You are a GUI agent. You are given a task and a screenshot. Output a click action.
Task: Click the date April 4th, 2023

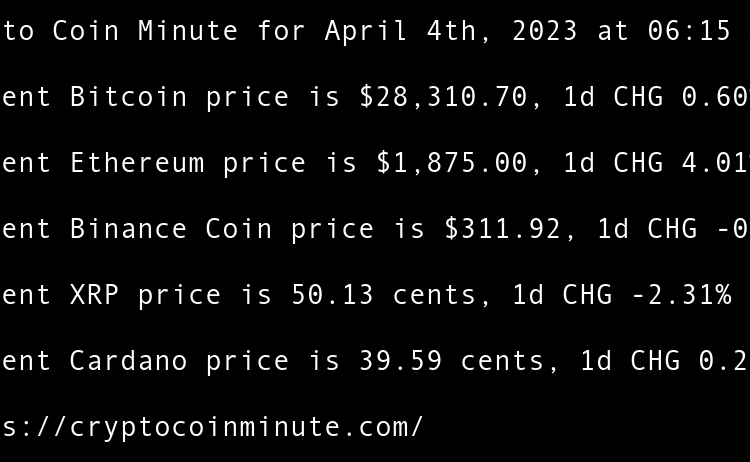click(451, 31)
